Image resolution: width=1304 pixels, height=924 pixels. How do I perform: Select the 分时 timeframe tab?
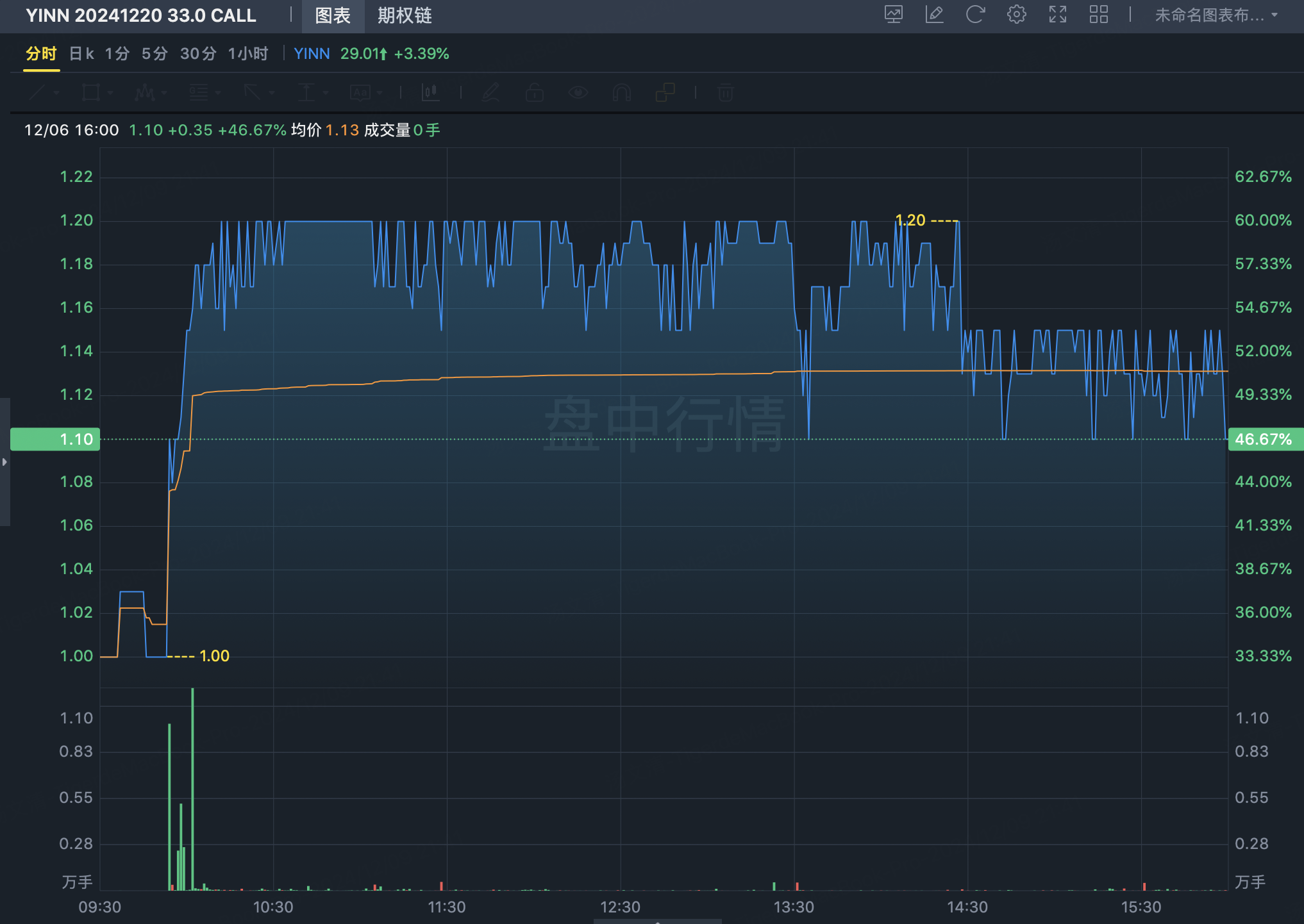41,54
